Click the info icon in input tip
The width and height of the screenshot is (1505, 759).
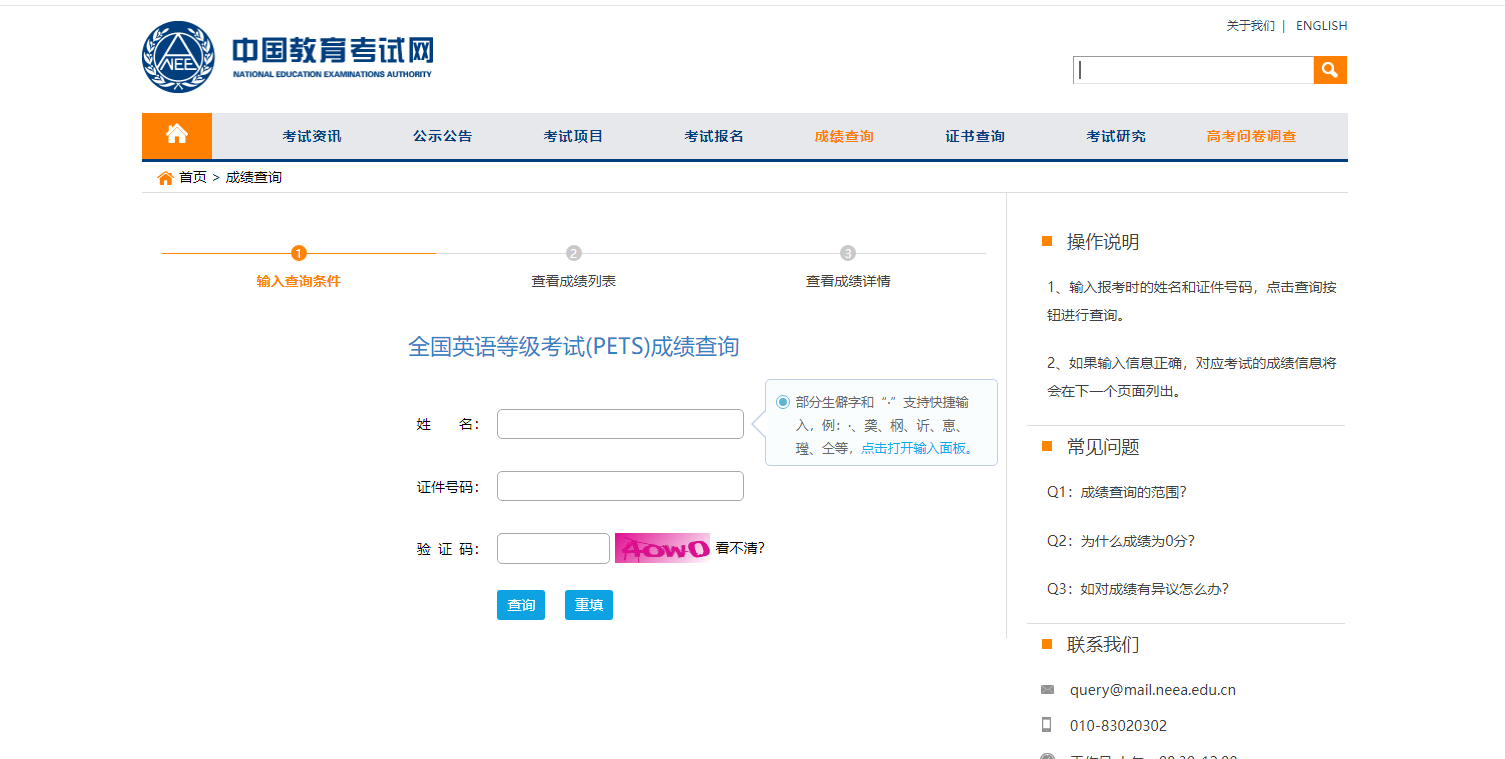tap(783, 402)
